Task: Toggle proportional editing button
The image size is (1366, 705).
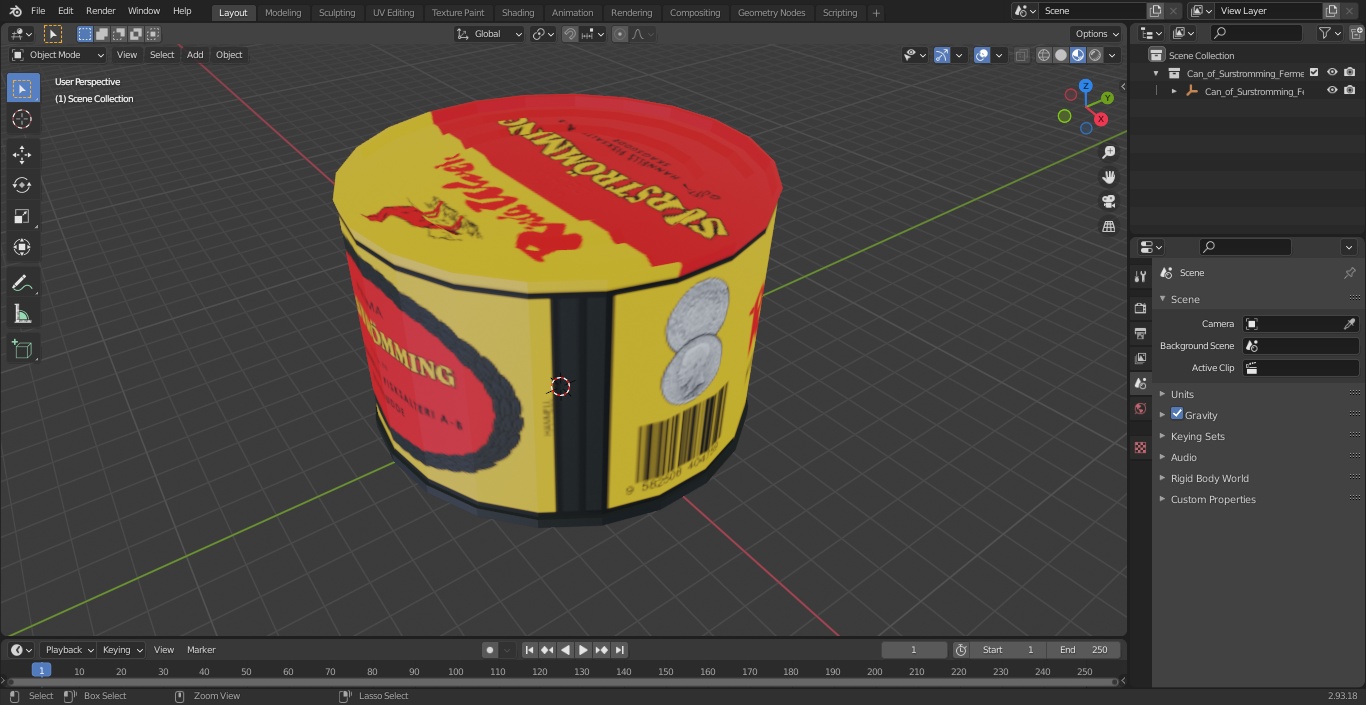Action: [620, 34]
